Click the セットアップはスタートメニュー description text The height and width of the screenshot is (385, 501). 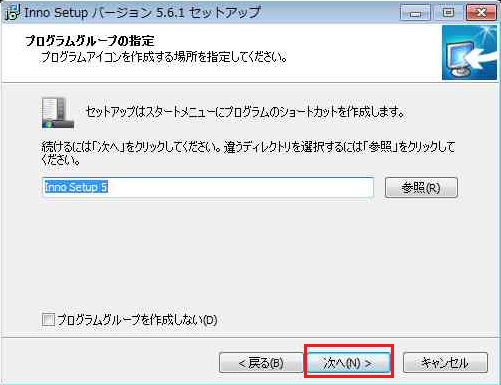(x=245, y=112)
